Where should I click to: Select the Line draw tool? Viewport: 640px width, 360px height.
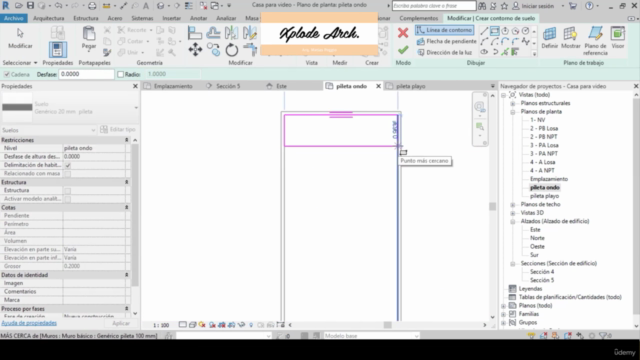(x=484, y=31)
